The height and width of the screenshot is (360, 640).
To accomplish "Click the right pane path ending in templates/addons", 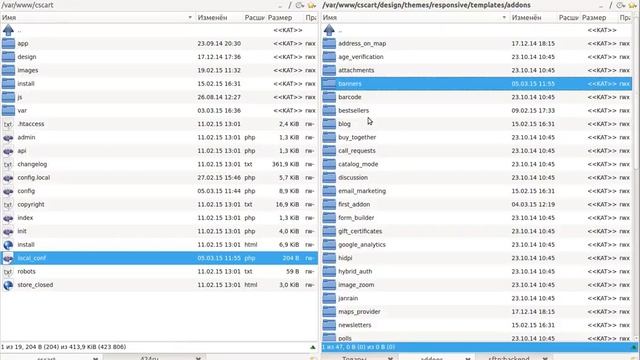I will coord(427,5).
